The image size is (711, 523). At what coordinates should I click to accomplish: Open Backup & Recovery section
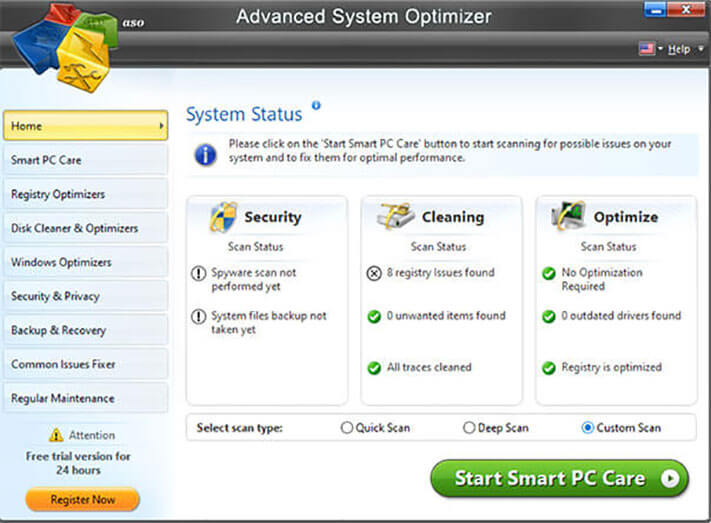click(x=85, y=330)
